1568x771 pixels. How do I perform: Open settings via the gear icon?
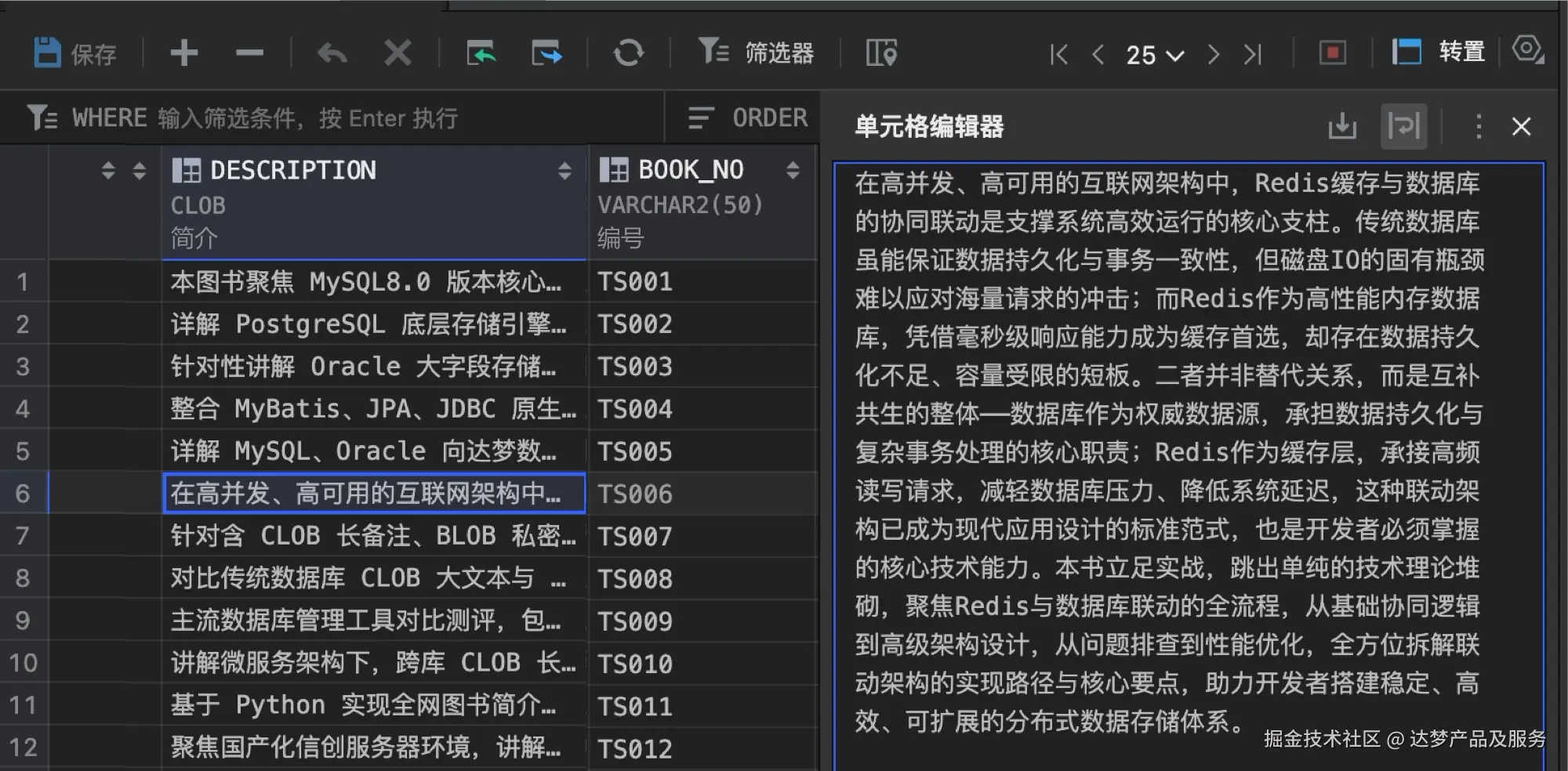tap(1527, 49)
